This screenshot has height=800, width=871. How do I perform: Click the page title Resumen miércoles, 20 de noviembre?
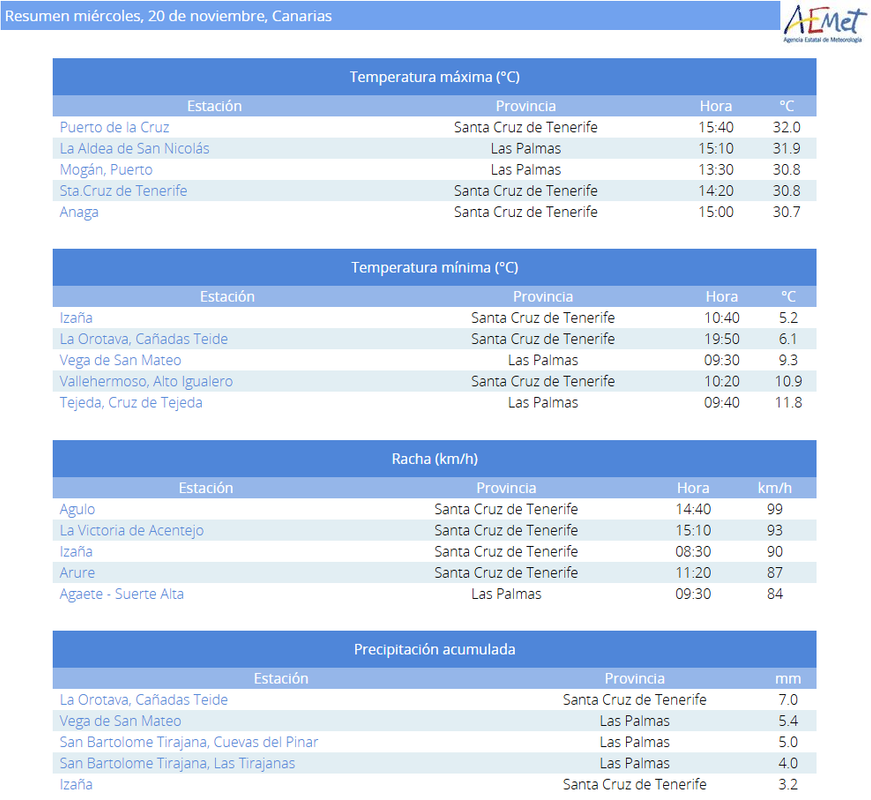[168, 16]
